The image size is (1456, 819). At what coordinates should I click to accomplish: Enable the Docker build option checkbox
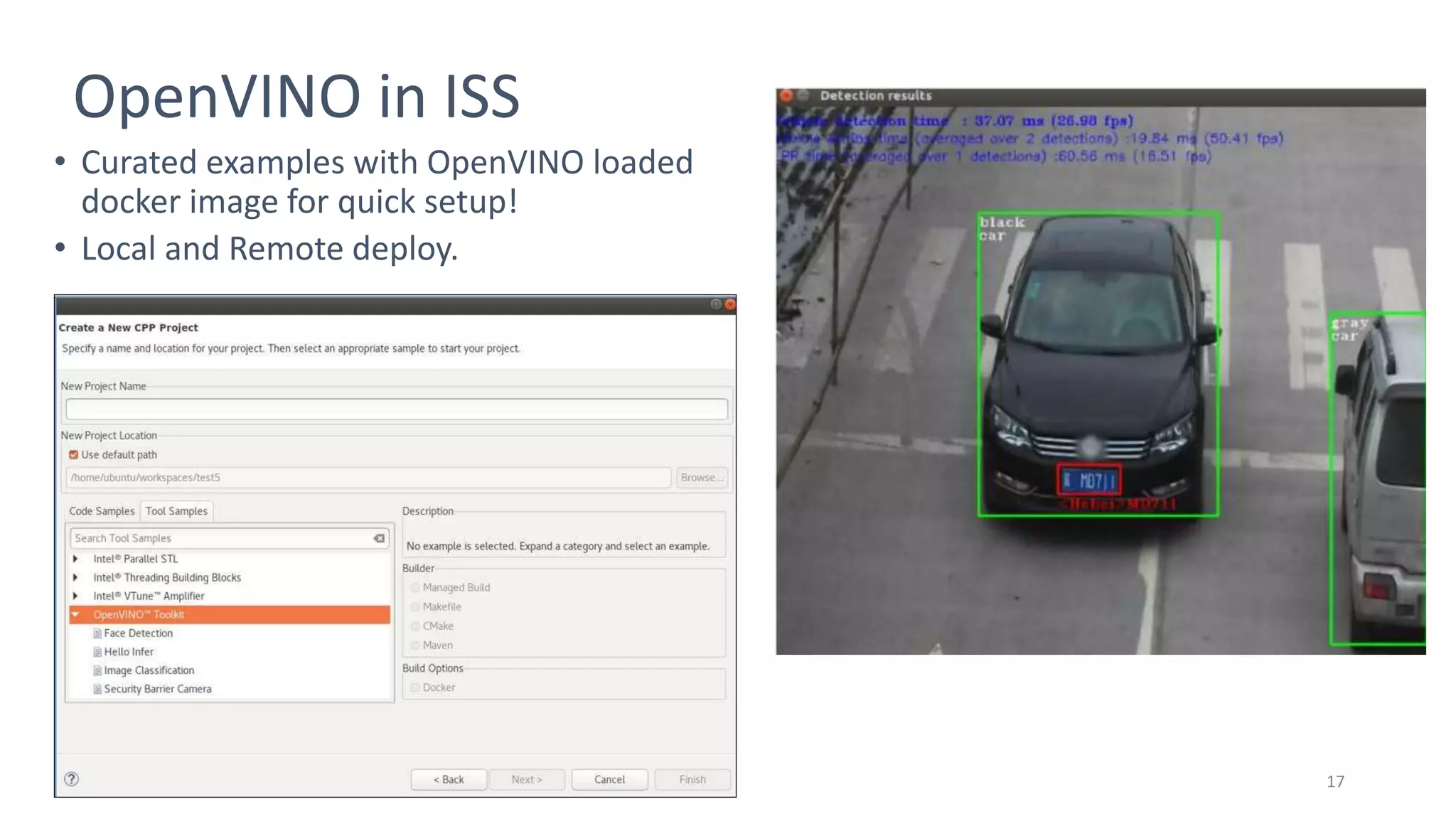point(415,687)
